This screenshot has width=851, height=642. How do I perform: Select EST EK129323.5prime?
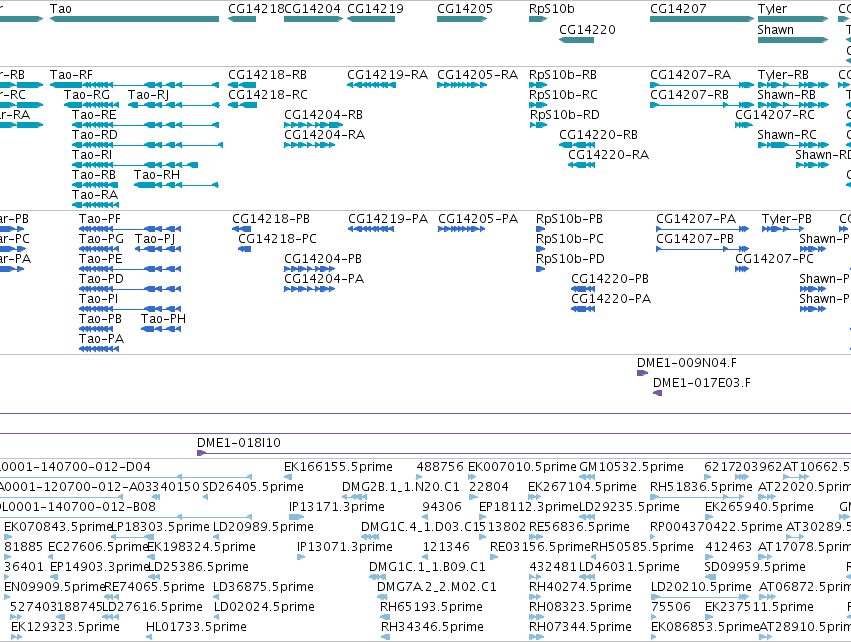[x=16, y=637]
